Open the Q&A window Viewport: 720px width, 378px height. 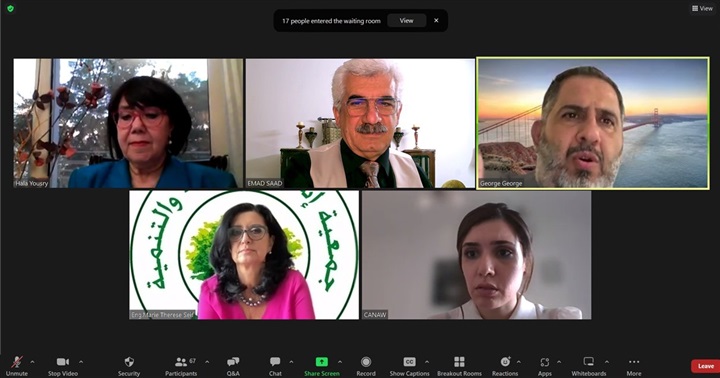click(233, 366)
